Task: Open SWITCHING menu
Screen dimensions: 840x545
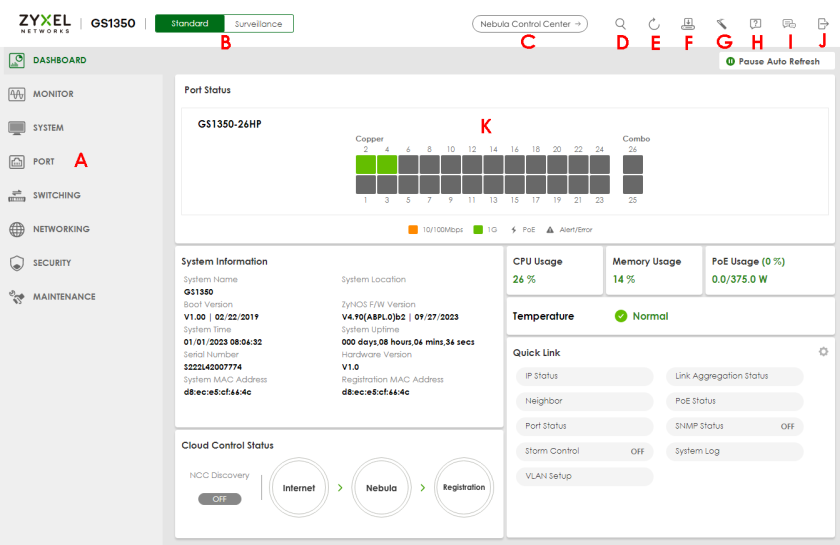Action: pos(57,195)
